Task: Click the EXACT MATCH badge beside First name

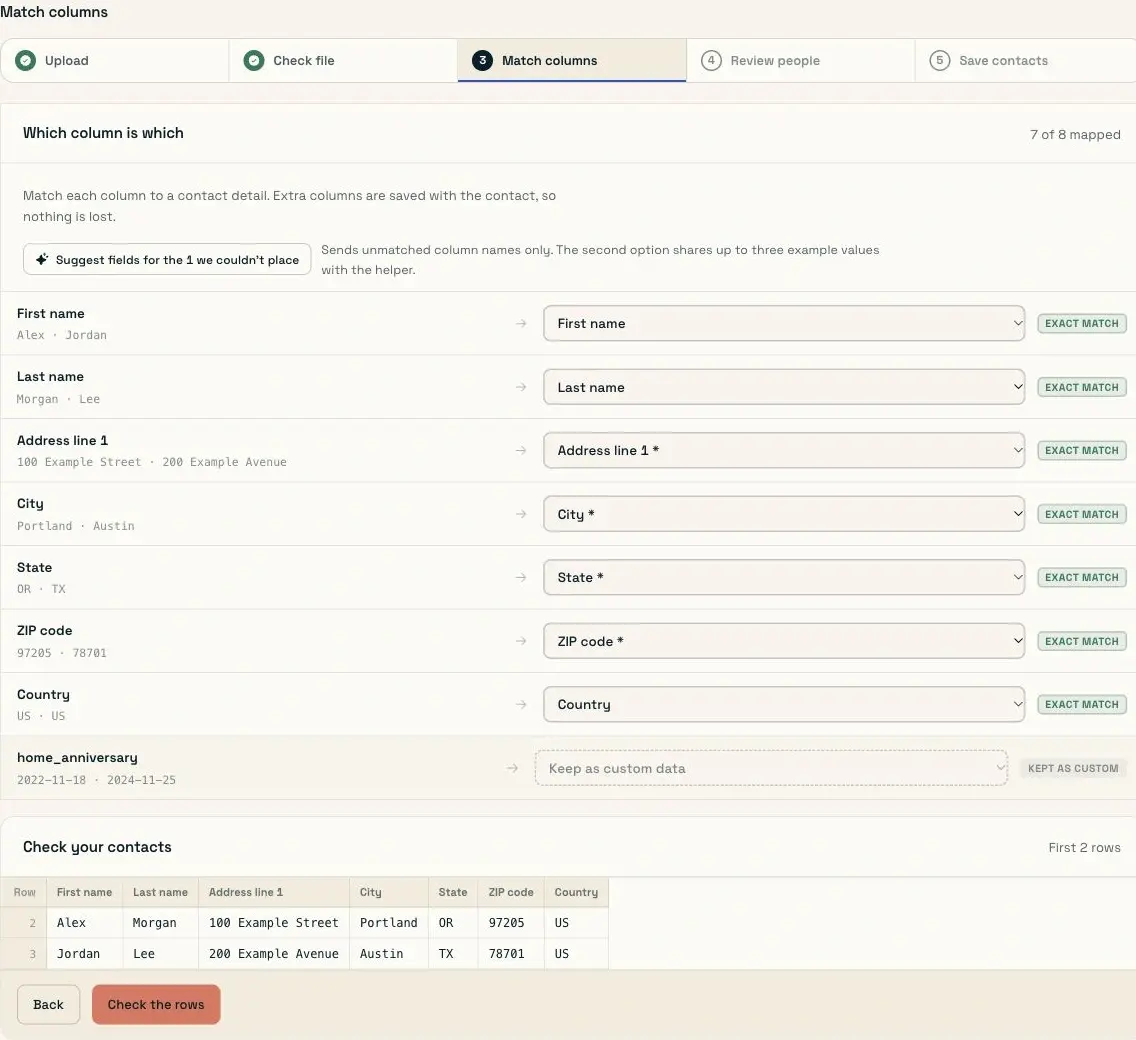Action: tap(1082, 323)
